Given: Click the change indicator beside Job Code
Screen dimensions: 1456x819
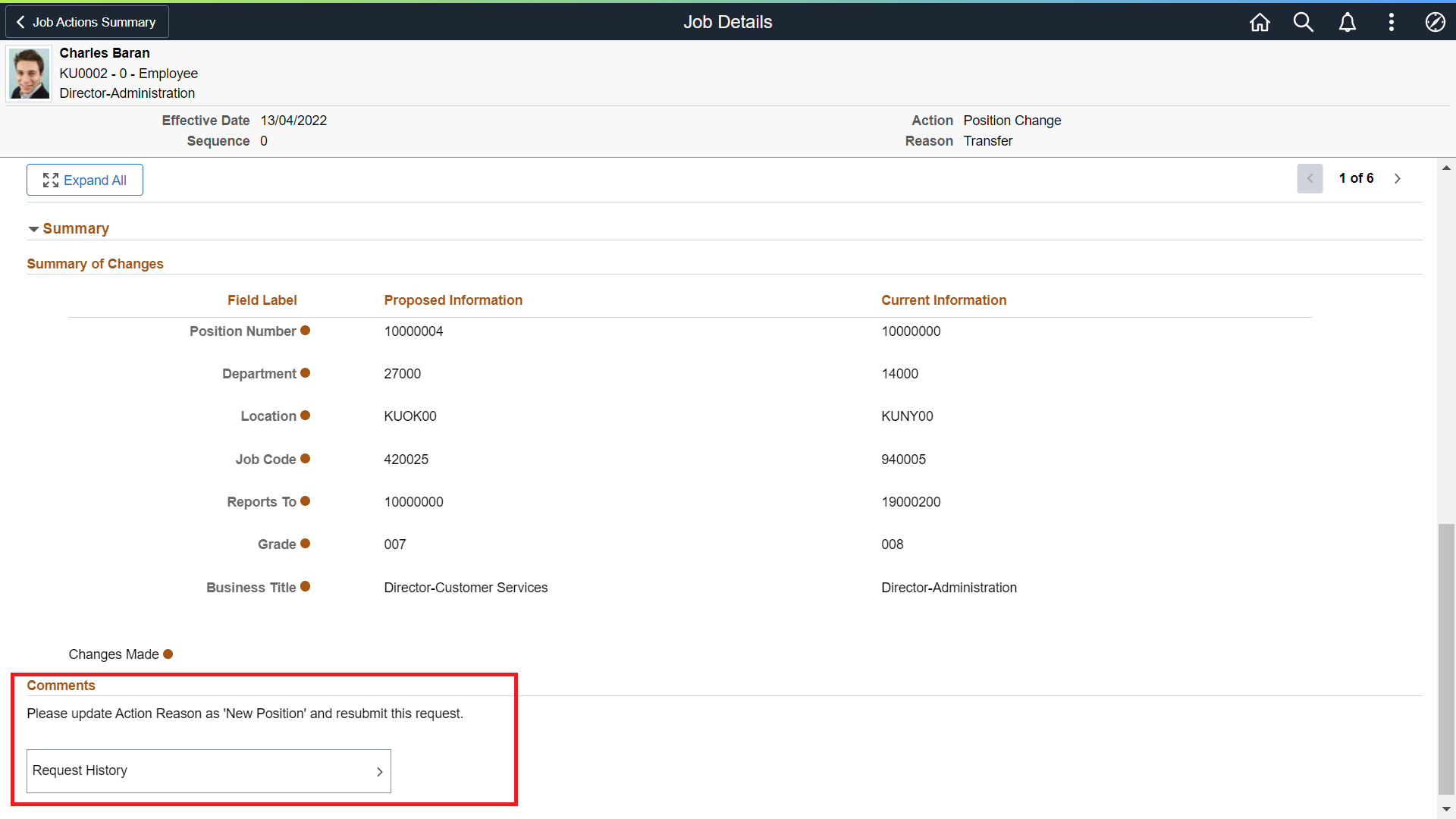Looking at the screenshot, I should pos(306,458).
